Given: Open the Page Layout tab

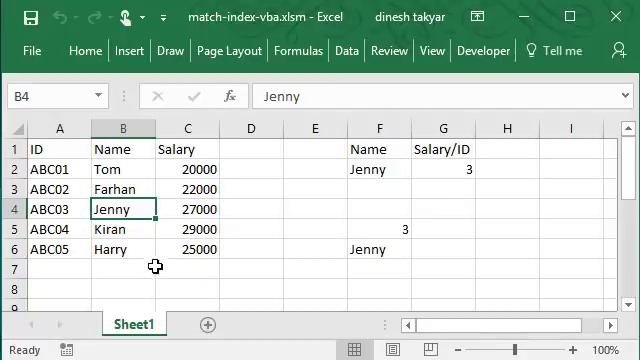Looking at the screenshot, I should 229,51.
